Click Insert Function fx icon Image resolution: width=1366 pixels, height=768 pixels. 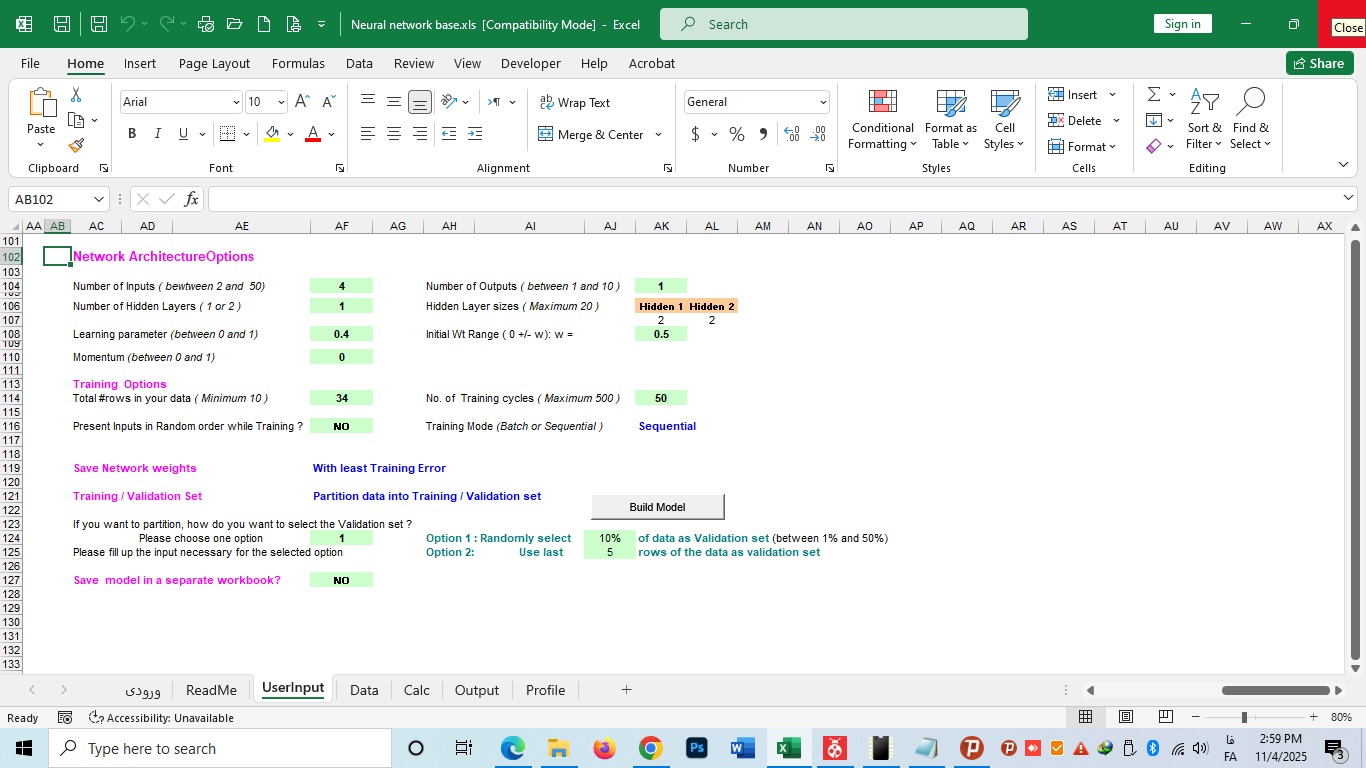point(191,199)
